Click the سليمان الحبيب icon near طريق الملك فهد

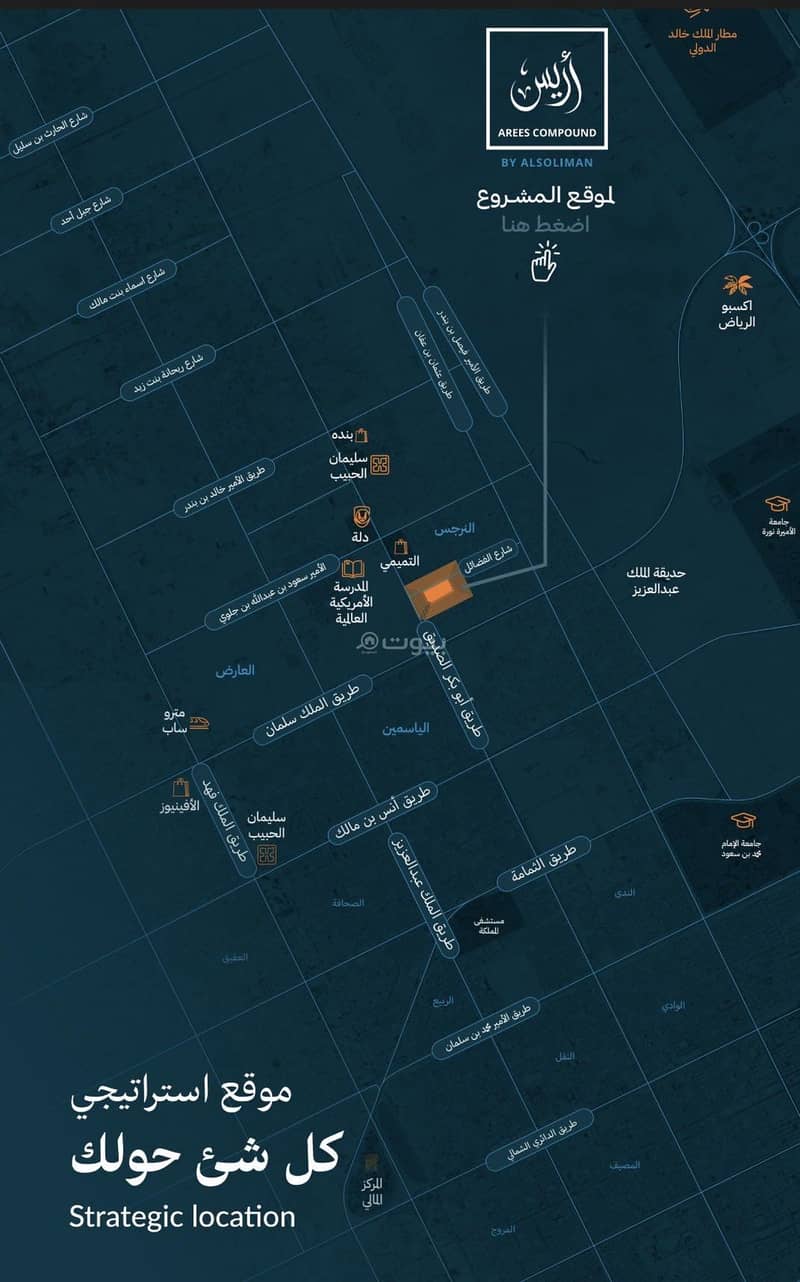266,854
